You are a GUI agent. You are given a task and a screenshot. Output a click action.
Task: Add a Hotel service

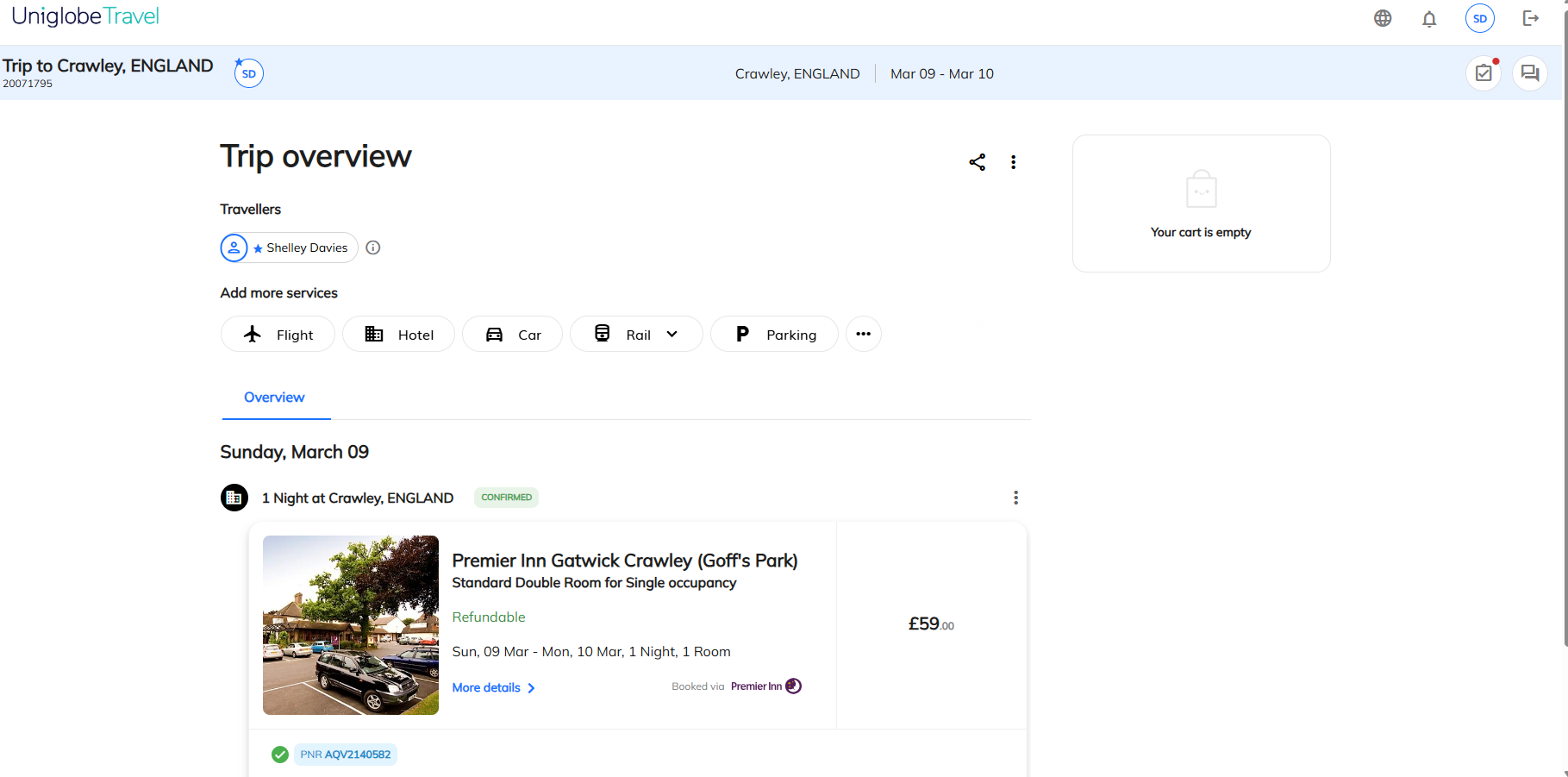(398, 335)
